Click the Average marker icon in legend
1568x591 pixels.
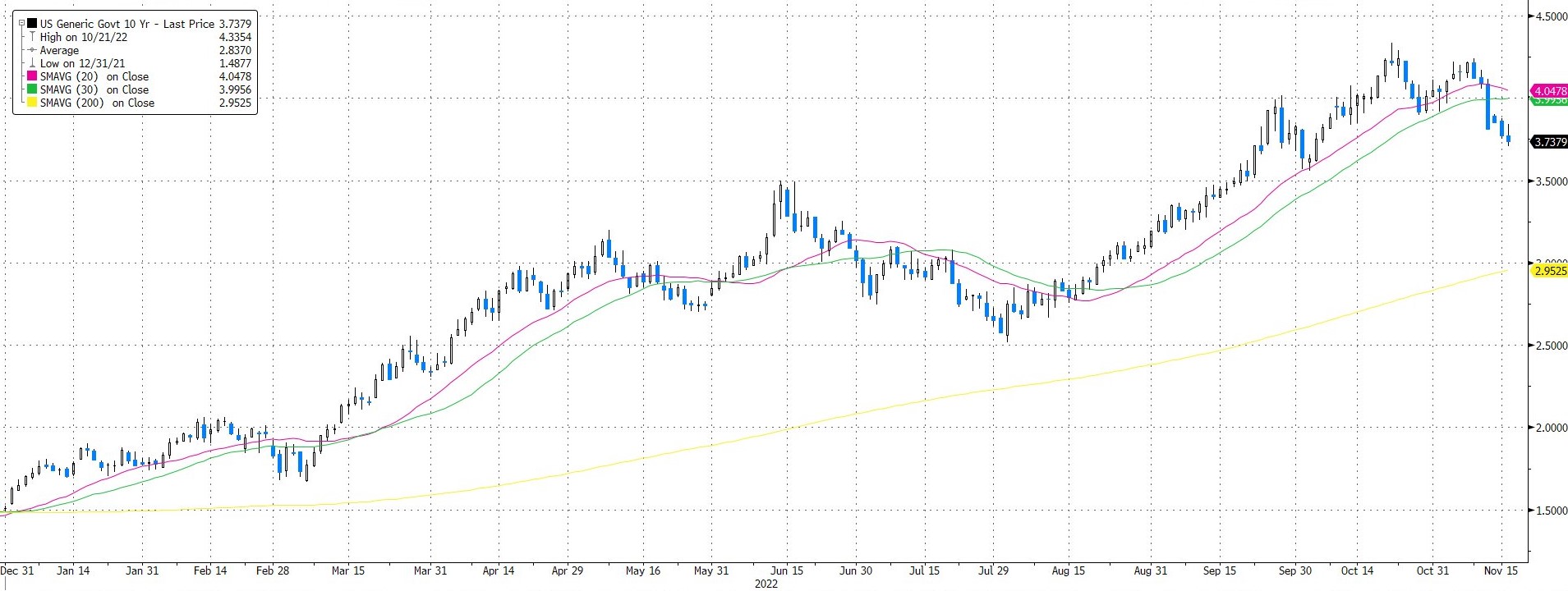33,50
